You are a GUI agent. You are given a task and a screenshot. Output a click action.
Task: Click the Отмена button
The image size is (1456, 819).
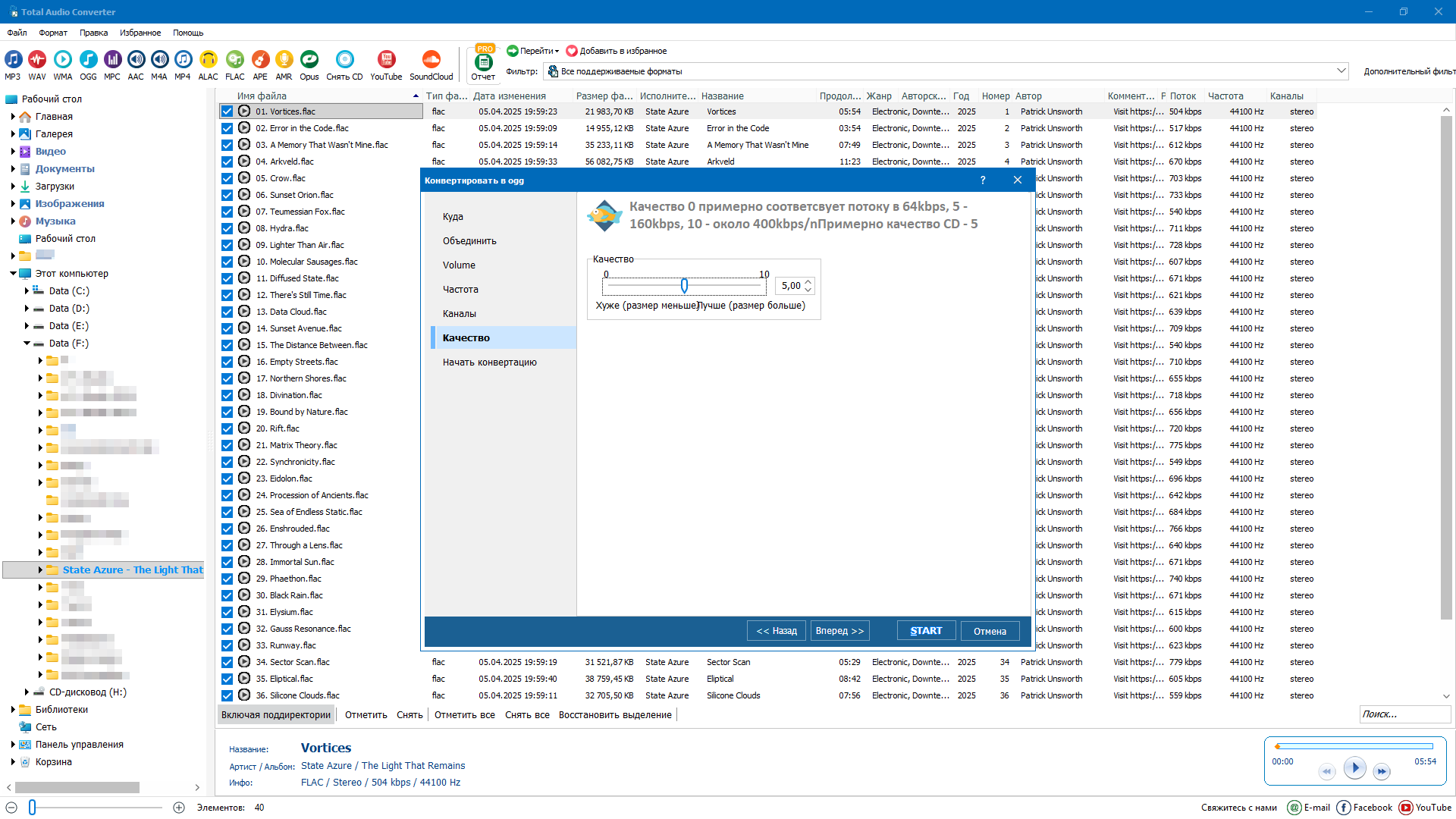tap(990, 631)
